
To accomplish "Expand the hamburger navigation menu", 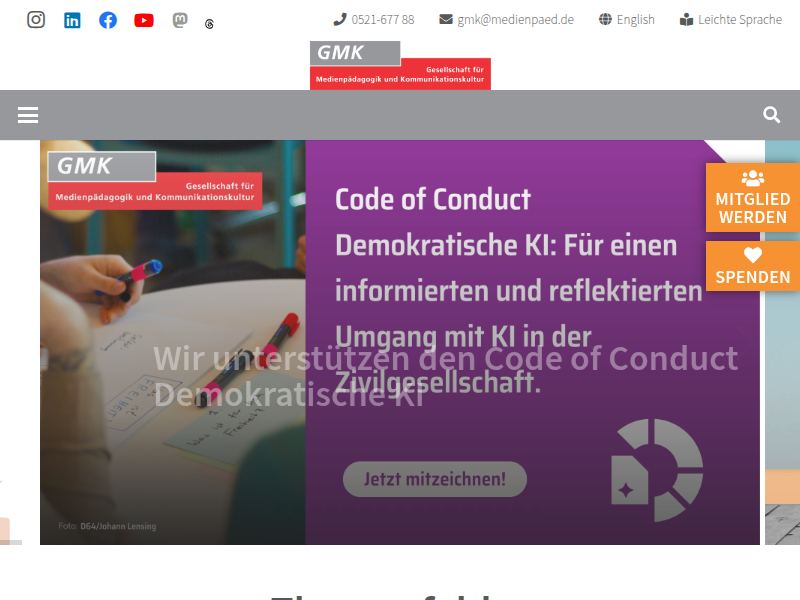I will [x=28, y=115].
